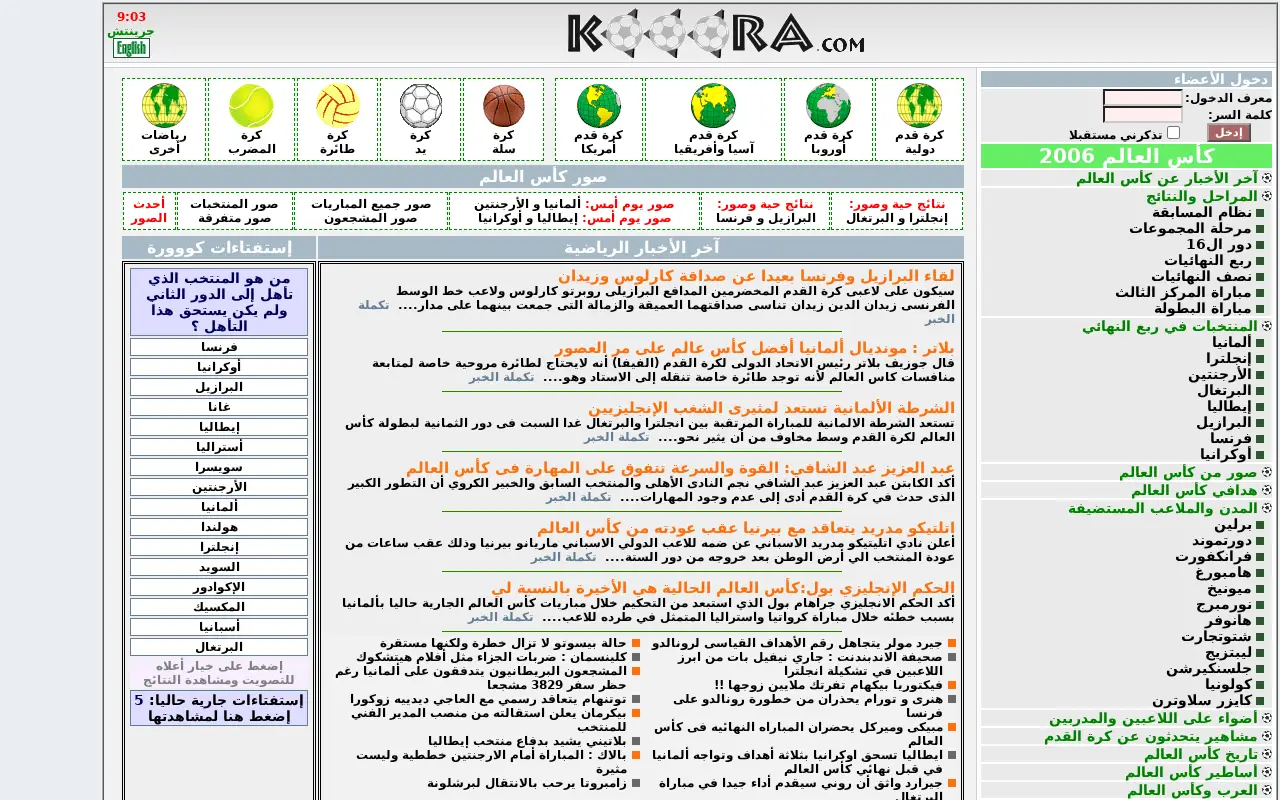Click the World Cup 2006 (كأس العالم 2006) green banner

click(1126, 156)
